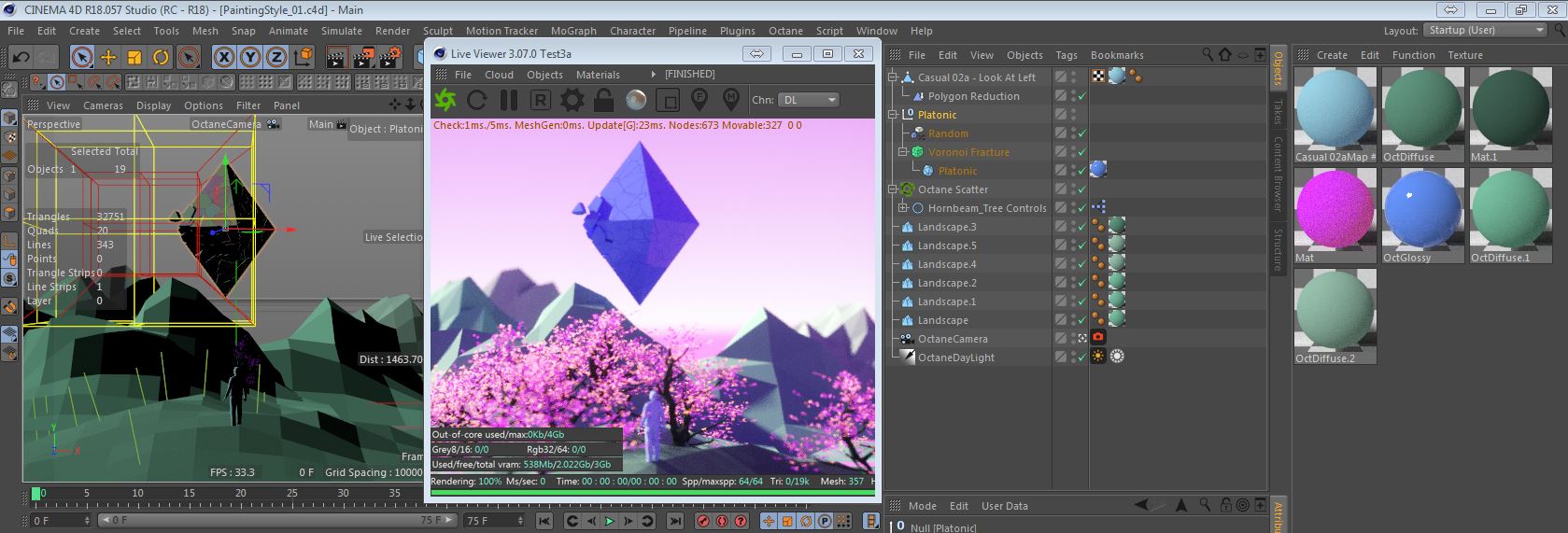The width and height of the screenshot is (1568, 533).
Task: Toggle enable checkmark for Polygon Reduction
Action: (1082, 96)
